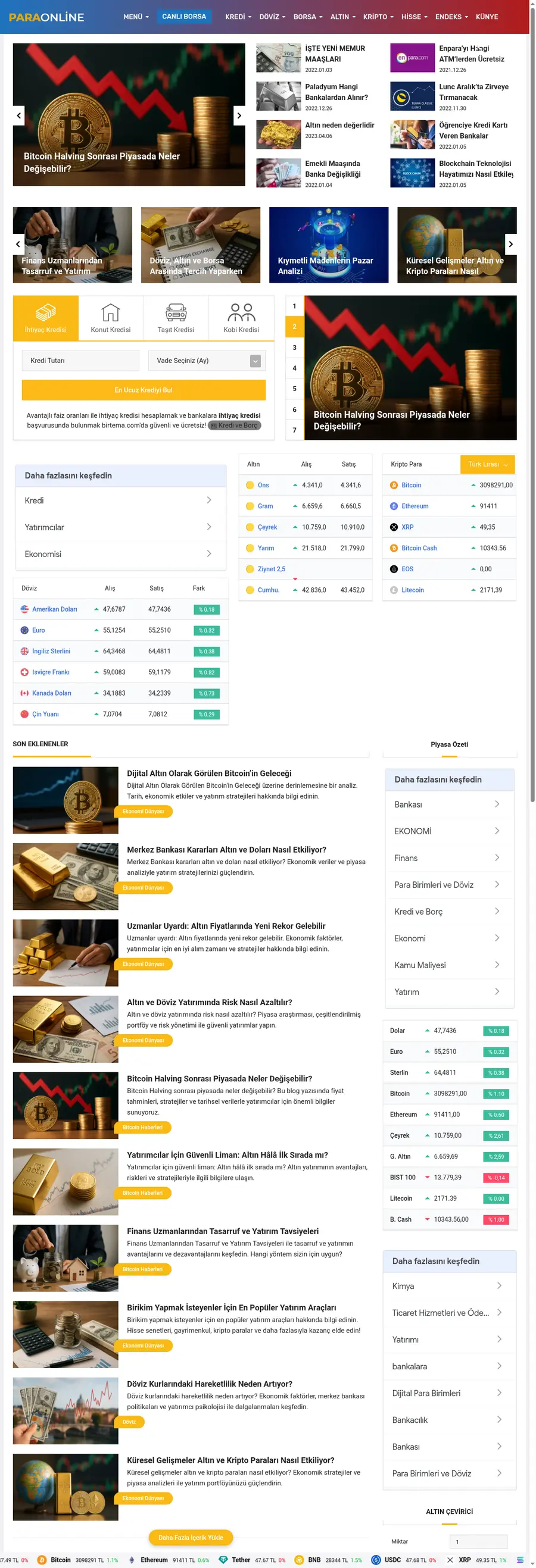Open the KÜNYE menu item
Viewport: 536px width, 1568px height.
487,17
